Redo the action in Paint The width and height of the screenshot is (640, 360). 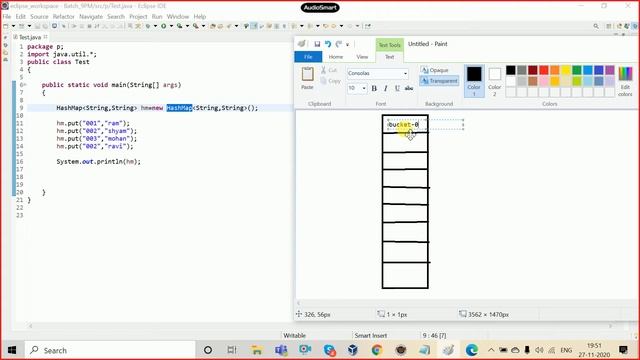coord(338,44)
